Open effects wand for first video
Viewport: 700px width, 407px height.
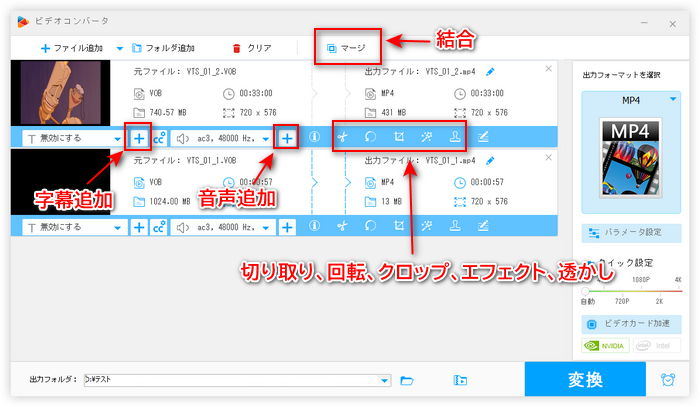click(427, 137)
